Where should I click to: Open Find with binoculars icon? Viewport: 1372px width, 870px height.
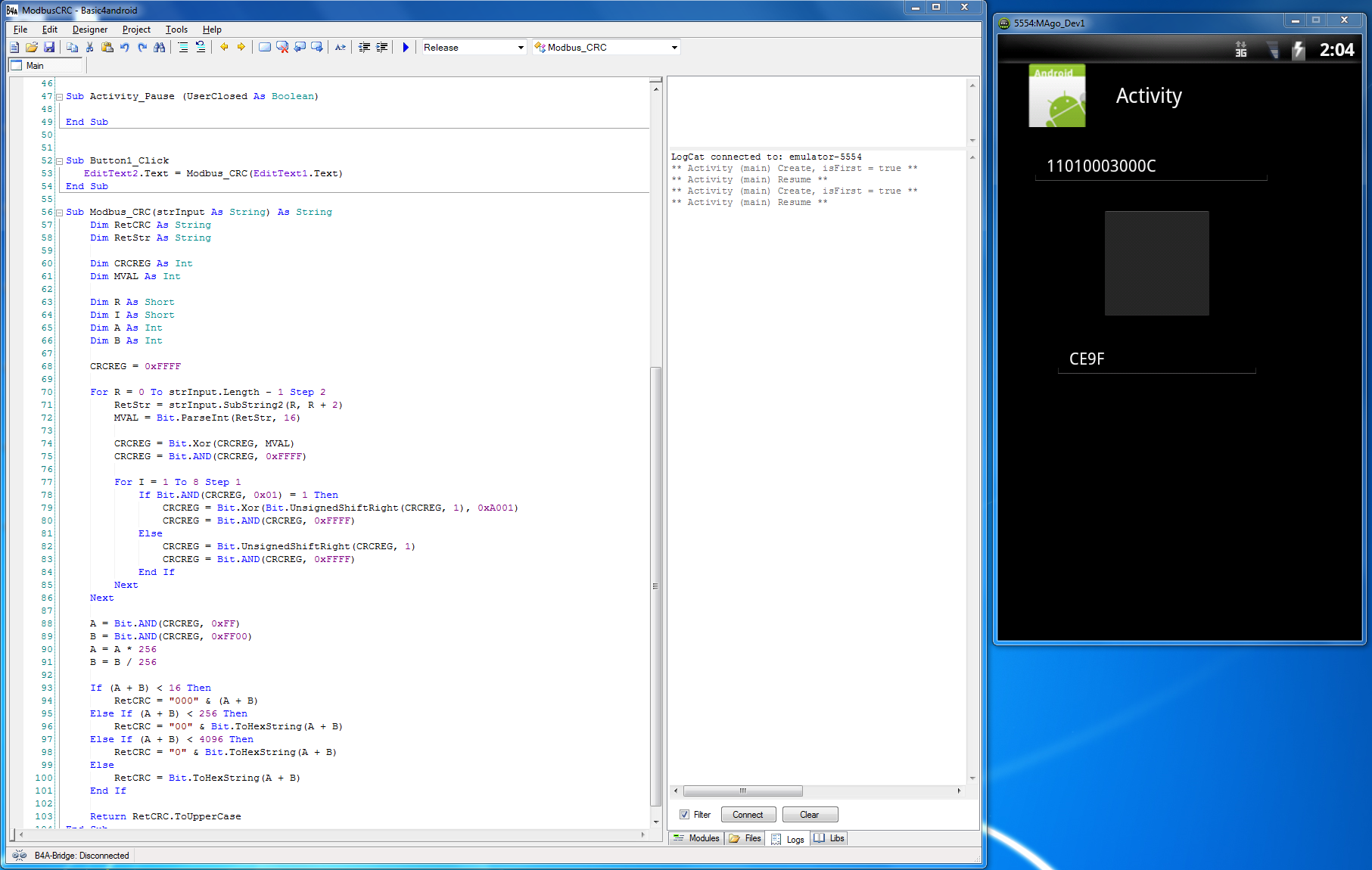click(160, 48)
